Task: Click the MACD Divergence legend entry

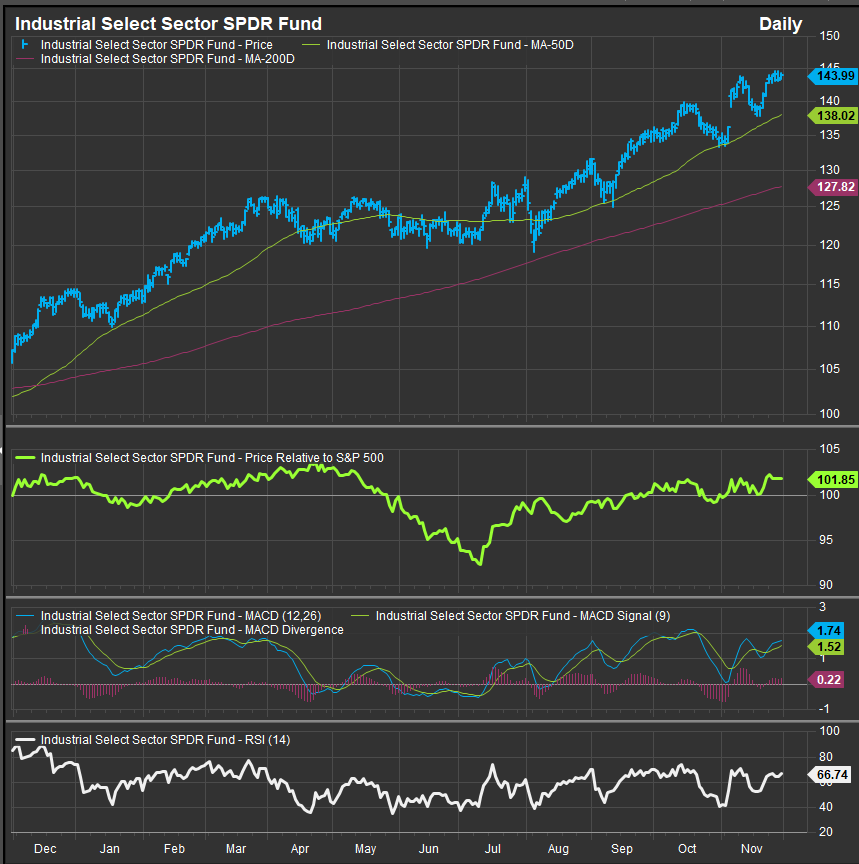Action: pyautogui.click(x=192, y=630)
